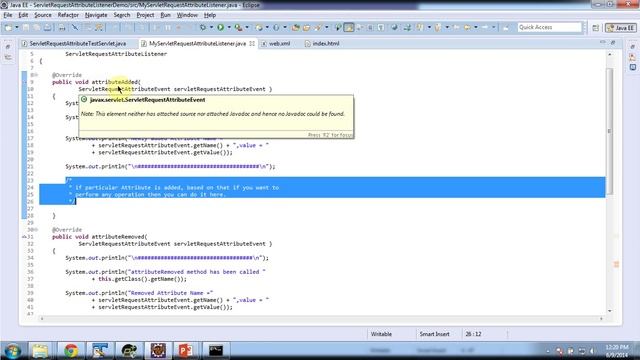Open the command prompt taskbar icon
Image resolution: width=640 pixels, height=360 pixels.
point(216,351)
